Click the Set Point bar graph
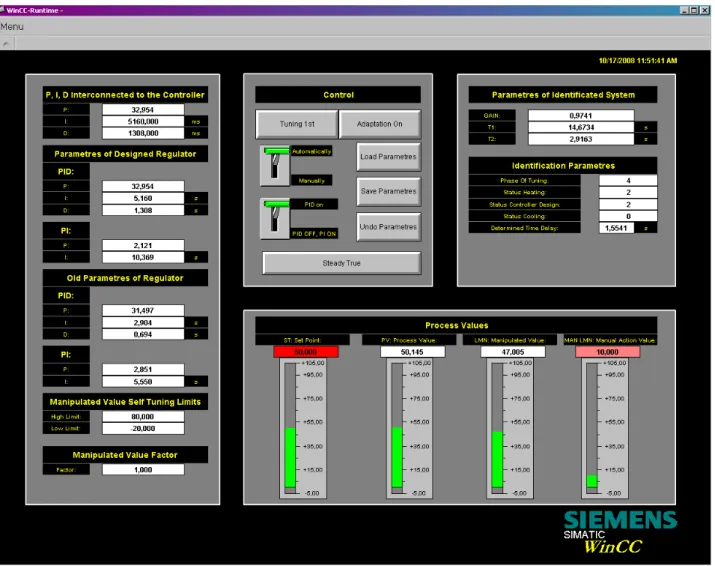 click(303, 428)
